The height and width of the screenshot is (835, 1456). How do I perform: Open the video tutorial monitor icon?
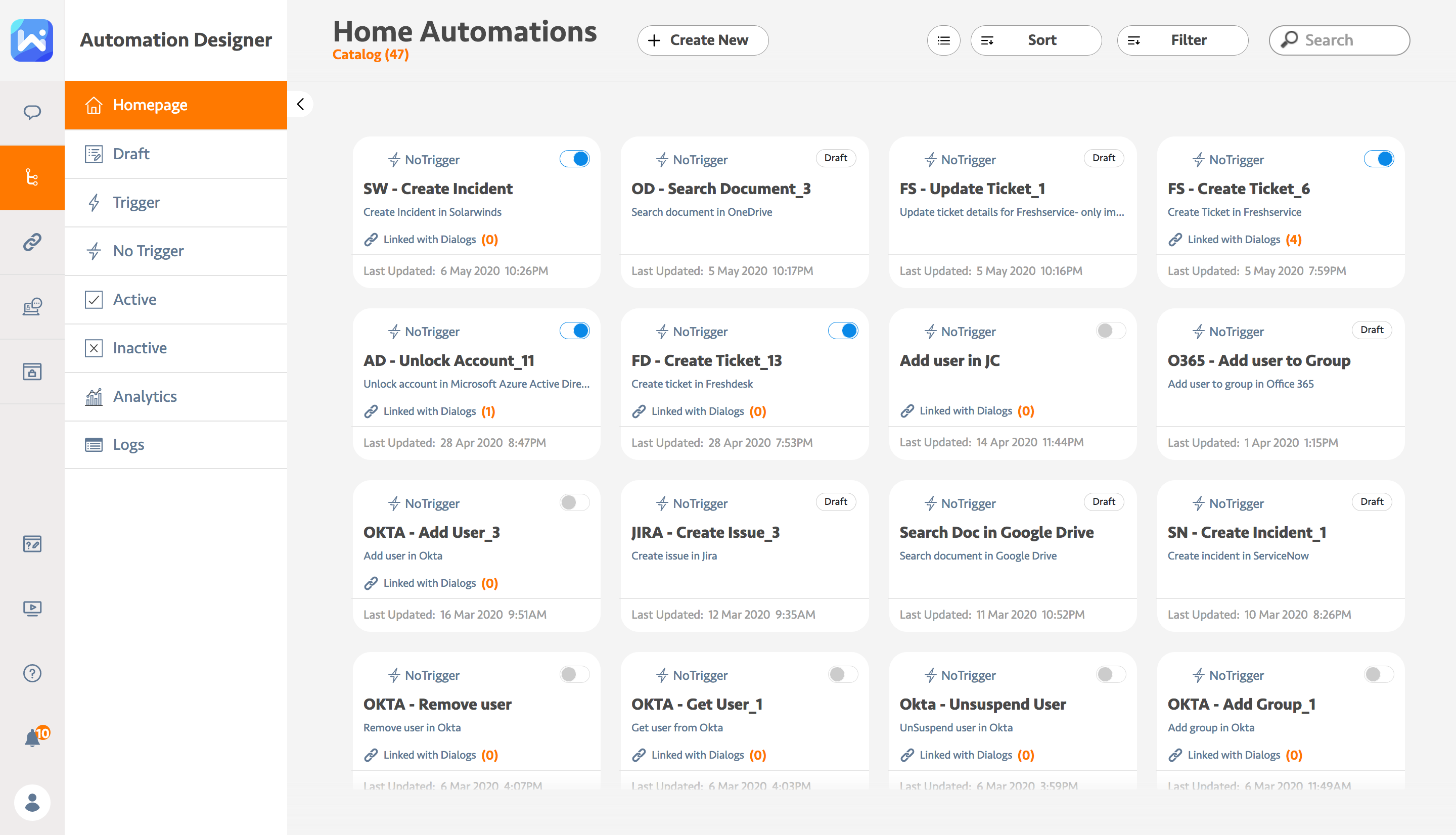point(32,608)
